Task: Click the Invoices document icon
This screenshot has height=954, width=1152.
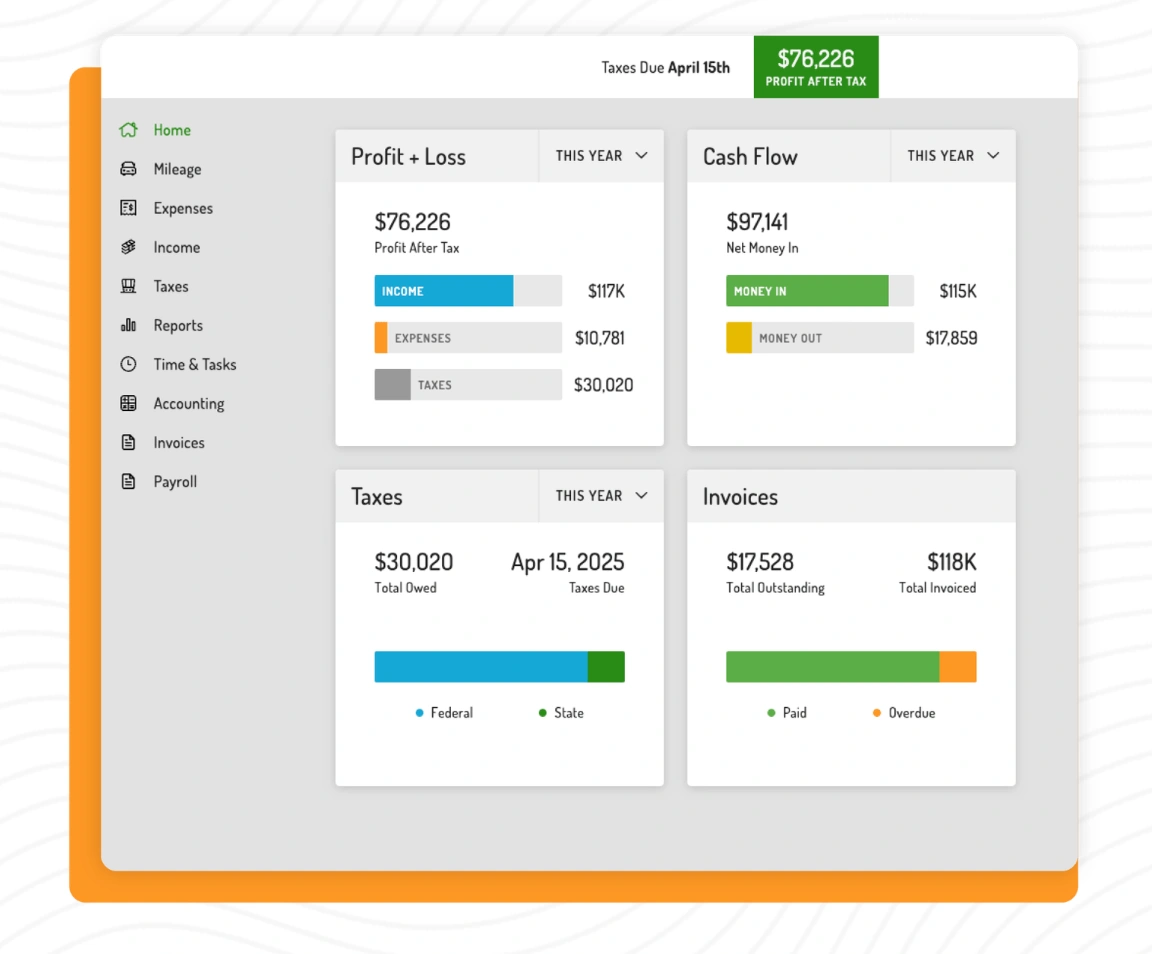Action: click(129, 442)
